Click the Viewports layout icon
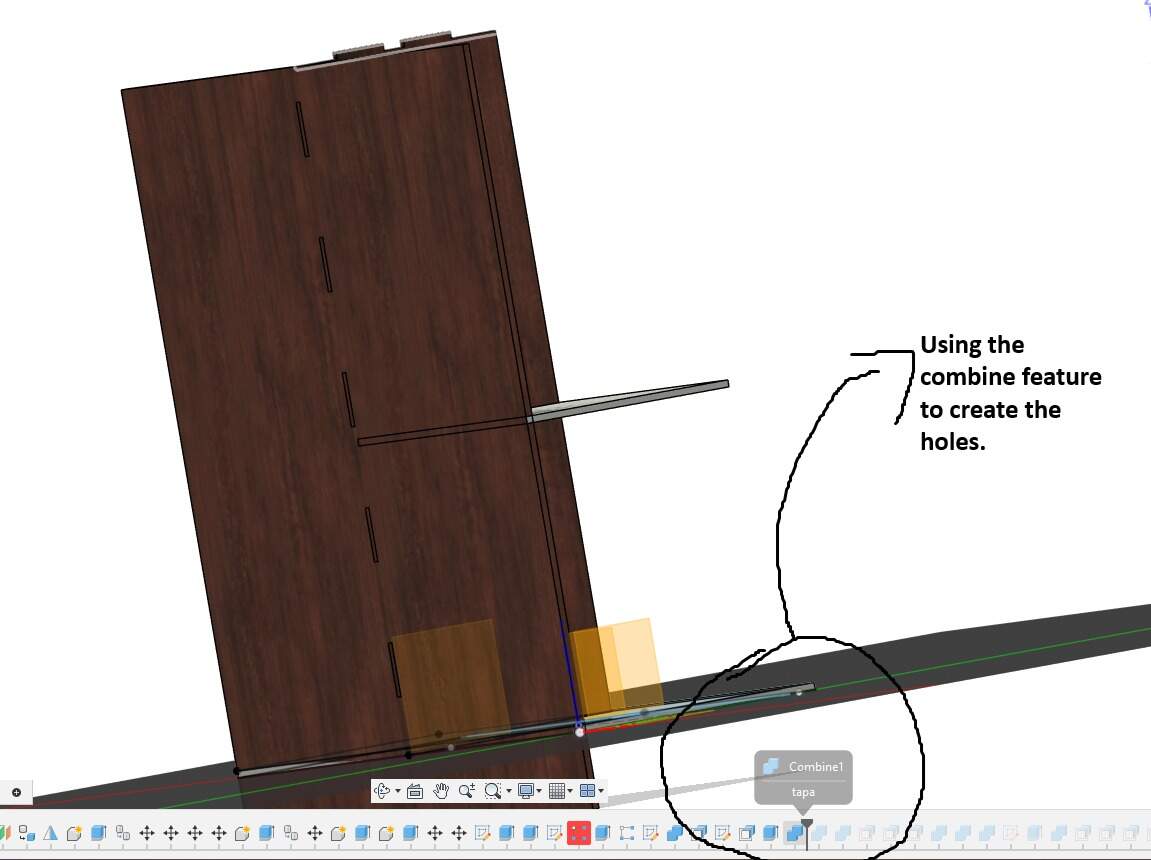 587,790
